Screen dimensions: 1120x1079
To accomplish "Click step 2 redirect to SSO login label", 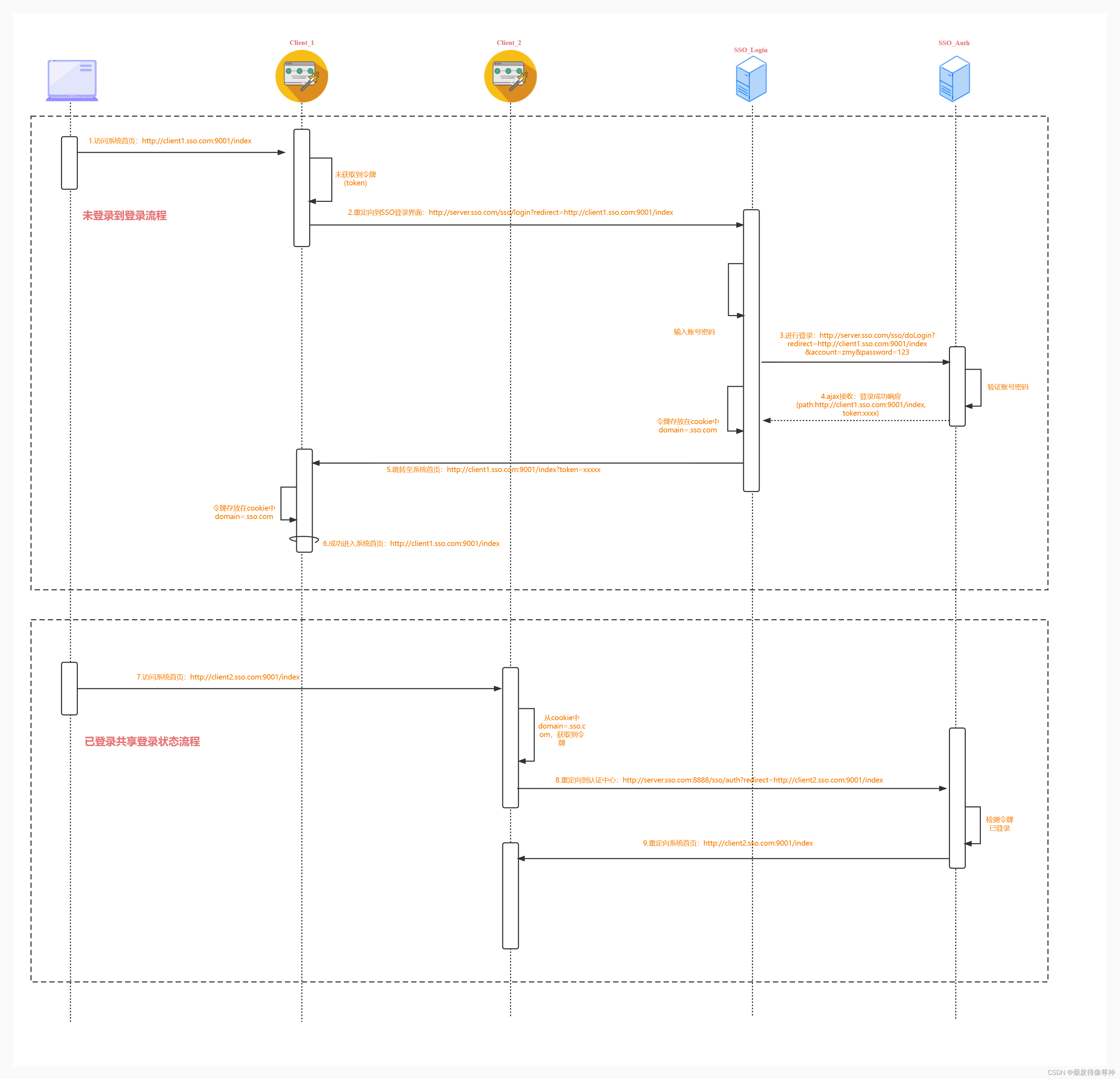I will point(510,212).
